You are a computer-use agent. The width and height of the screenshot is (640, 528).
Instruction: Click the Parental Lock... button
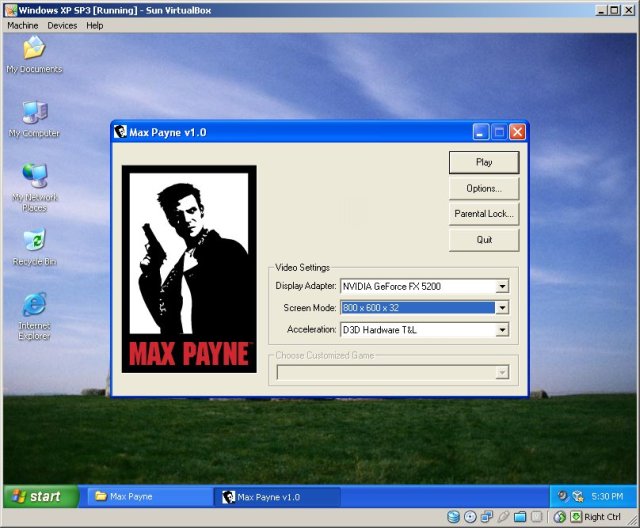pyautogui.click(x=484, y=214)
